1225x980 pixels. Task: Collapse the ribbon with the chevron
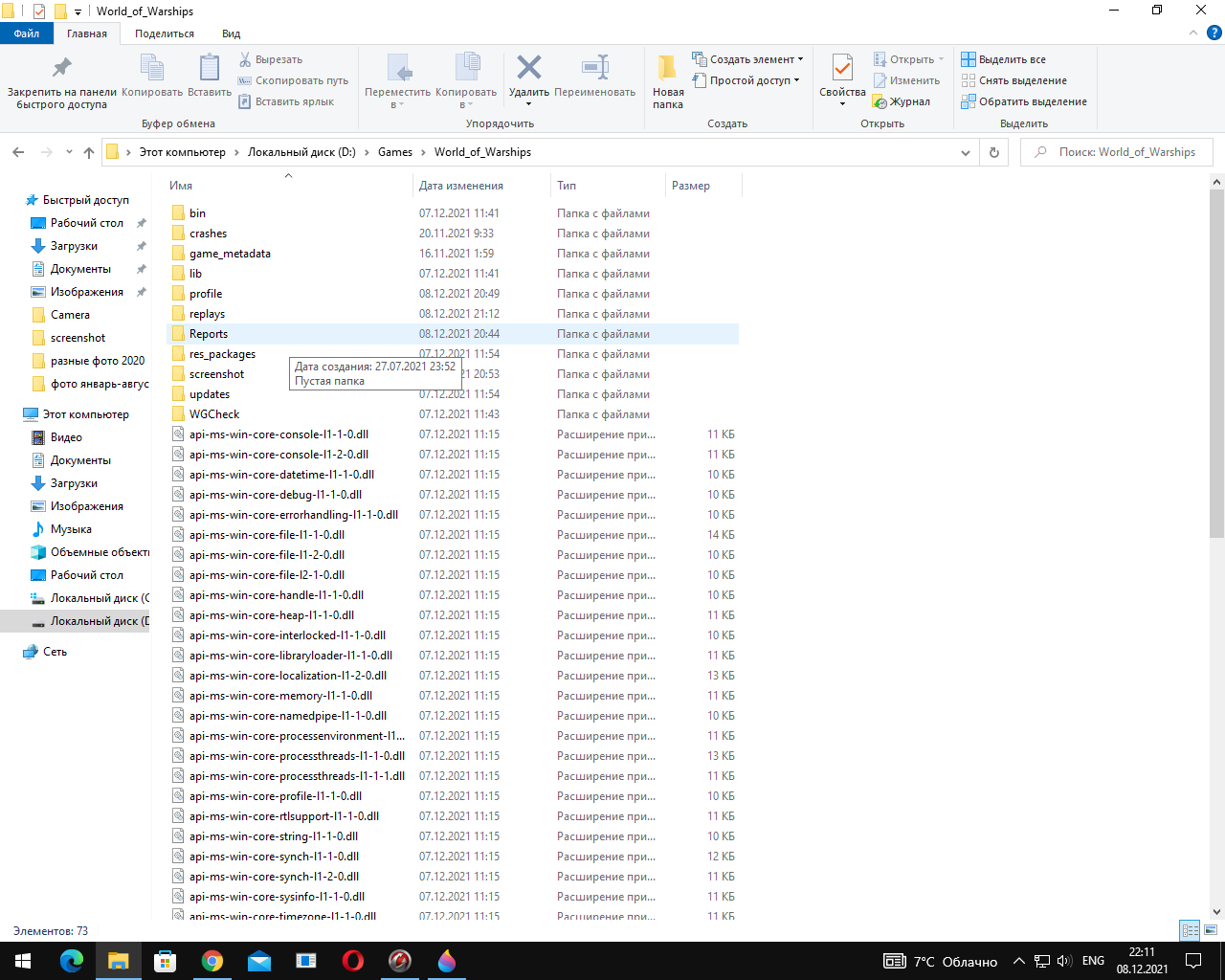point(1192,33)
